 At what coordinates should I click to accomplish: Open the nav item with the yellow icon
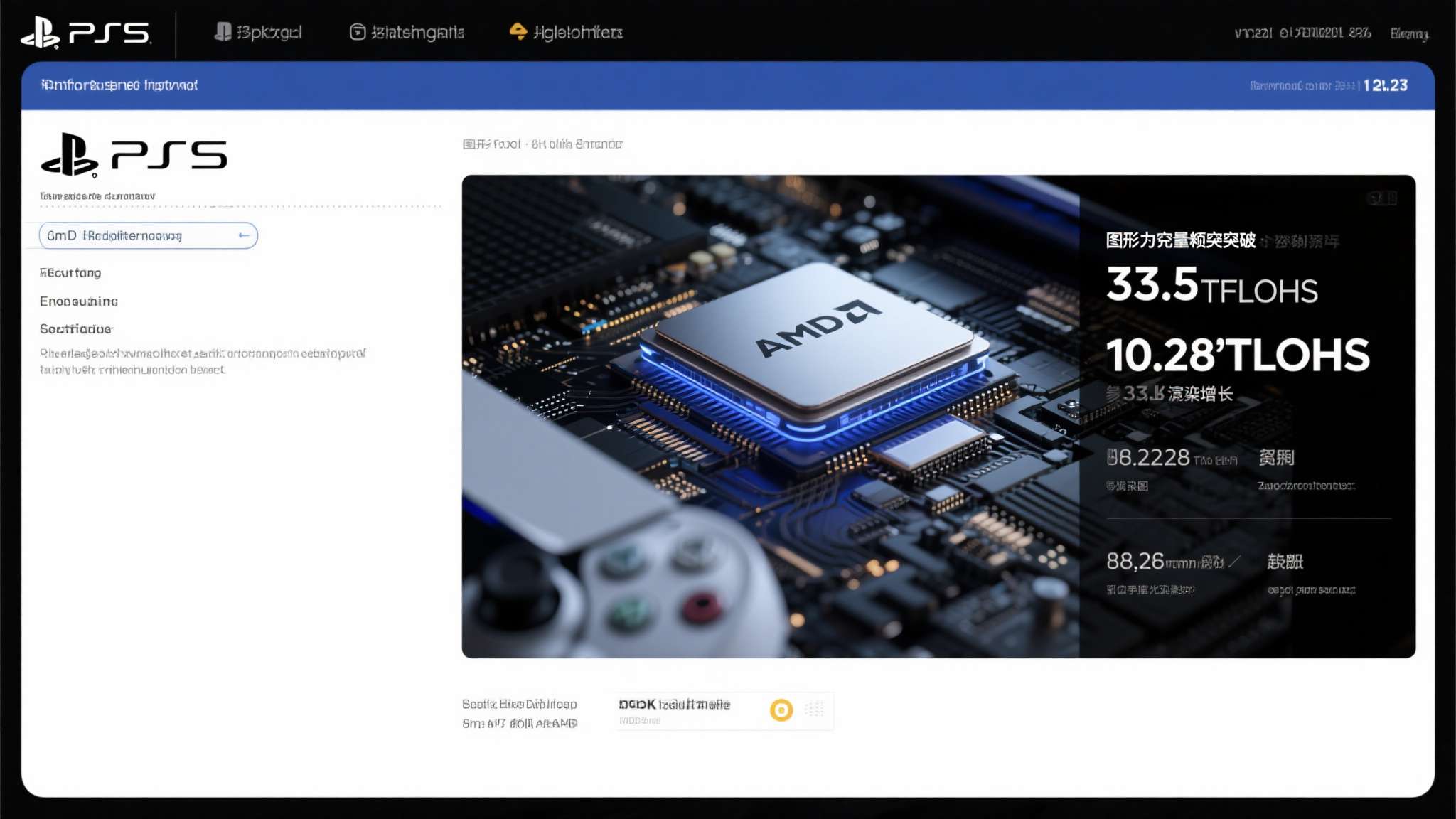(x=566, y=32)
